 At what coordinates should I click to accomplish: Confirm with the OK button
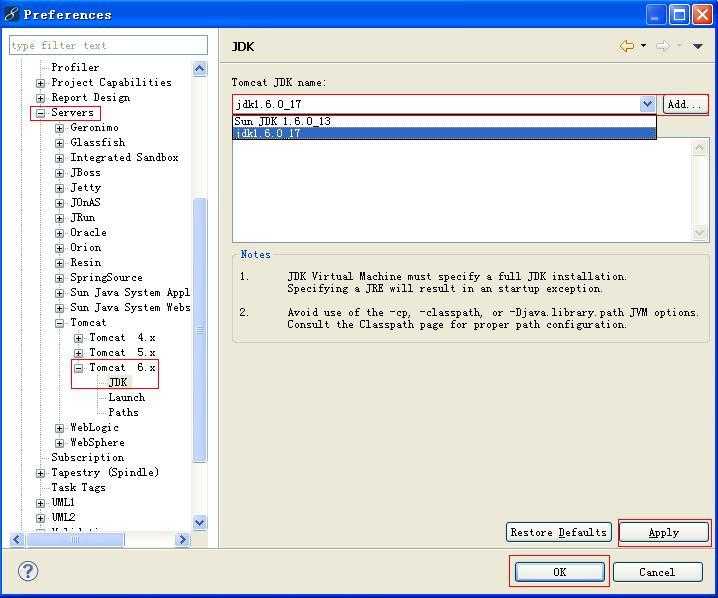point(560,572)
